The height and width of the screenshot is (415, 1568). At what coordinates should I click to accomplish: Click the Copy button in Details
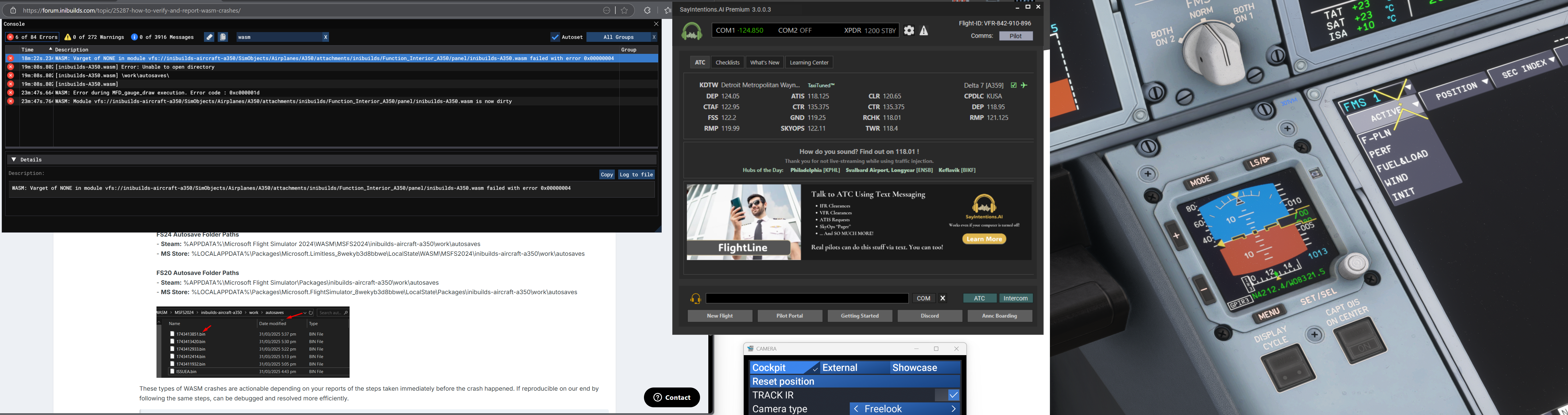(x=607, y=174)
